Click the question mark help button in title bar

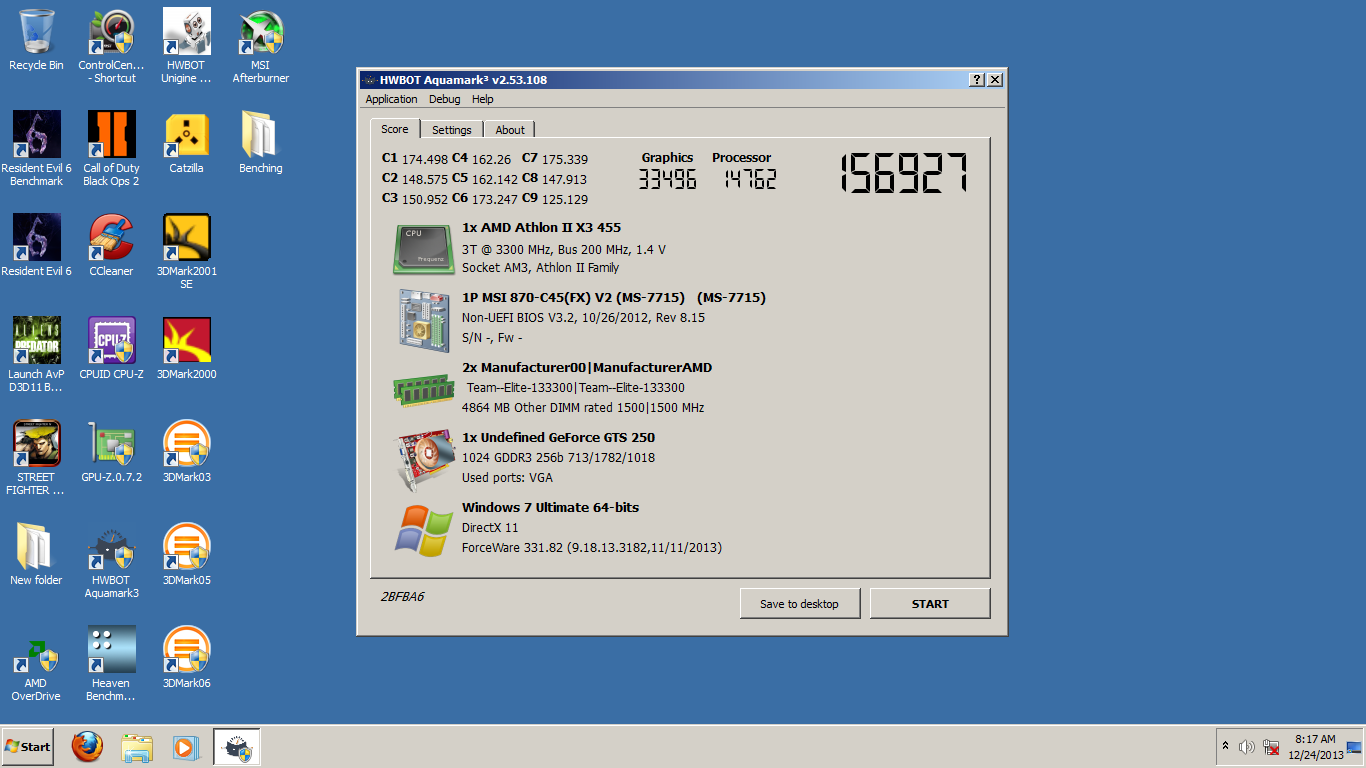click(x=977, y=80)
